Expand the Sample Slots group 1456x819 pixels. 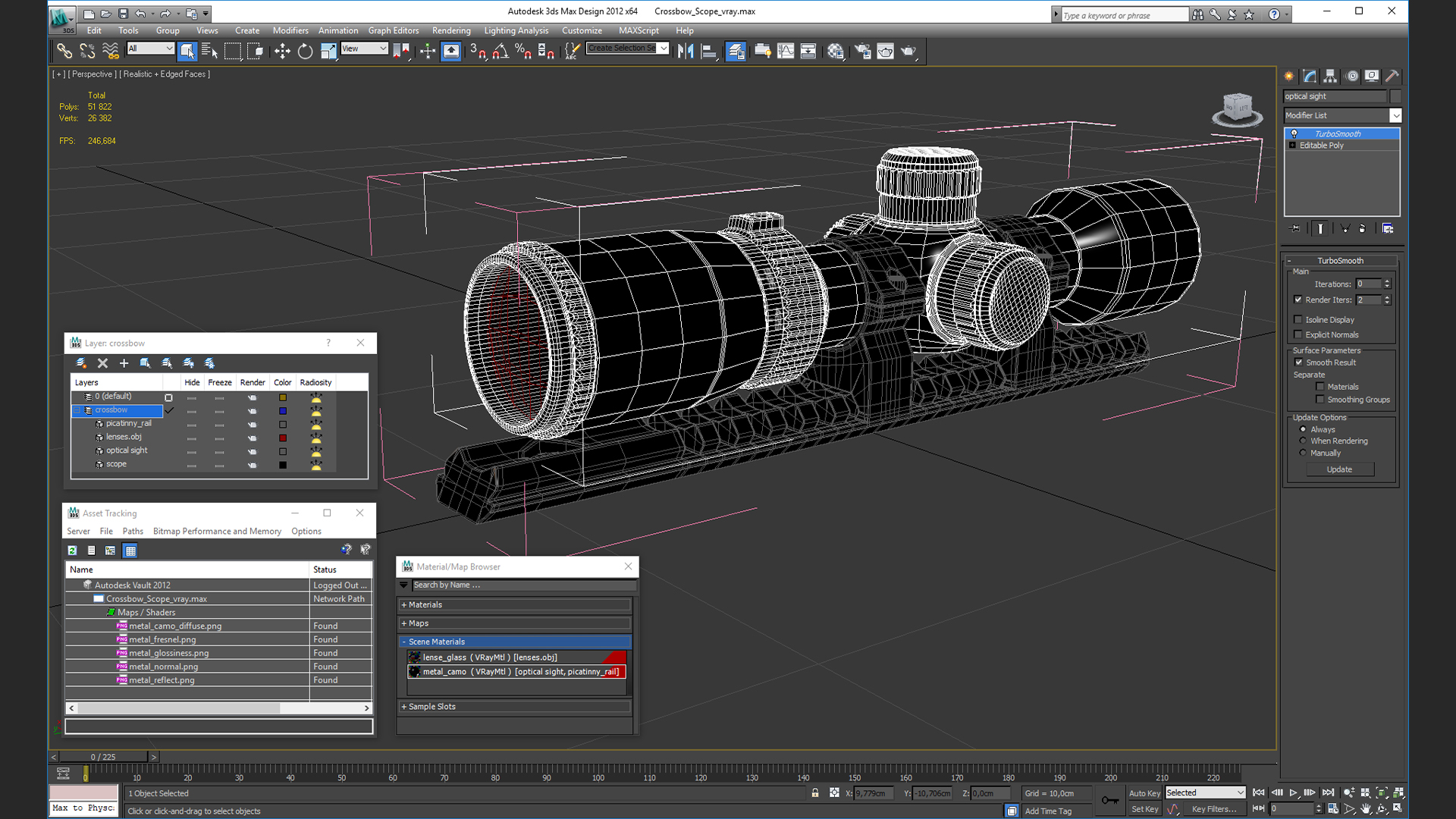[x=404, y=707]
